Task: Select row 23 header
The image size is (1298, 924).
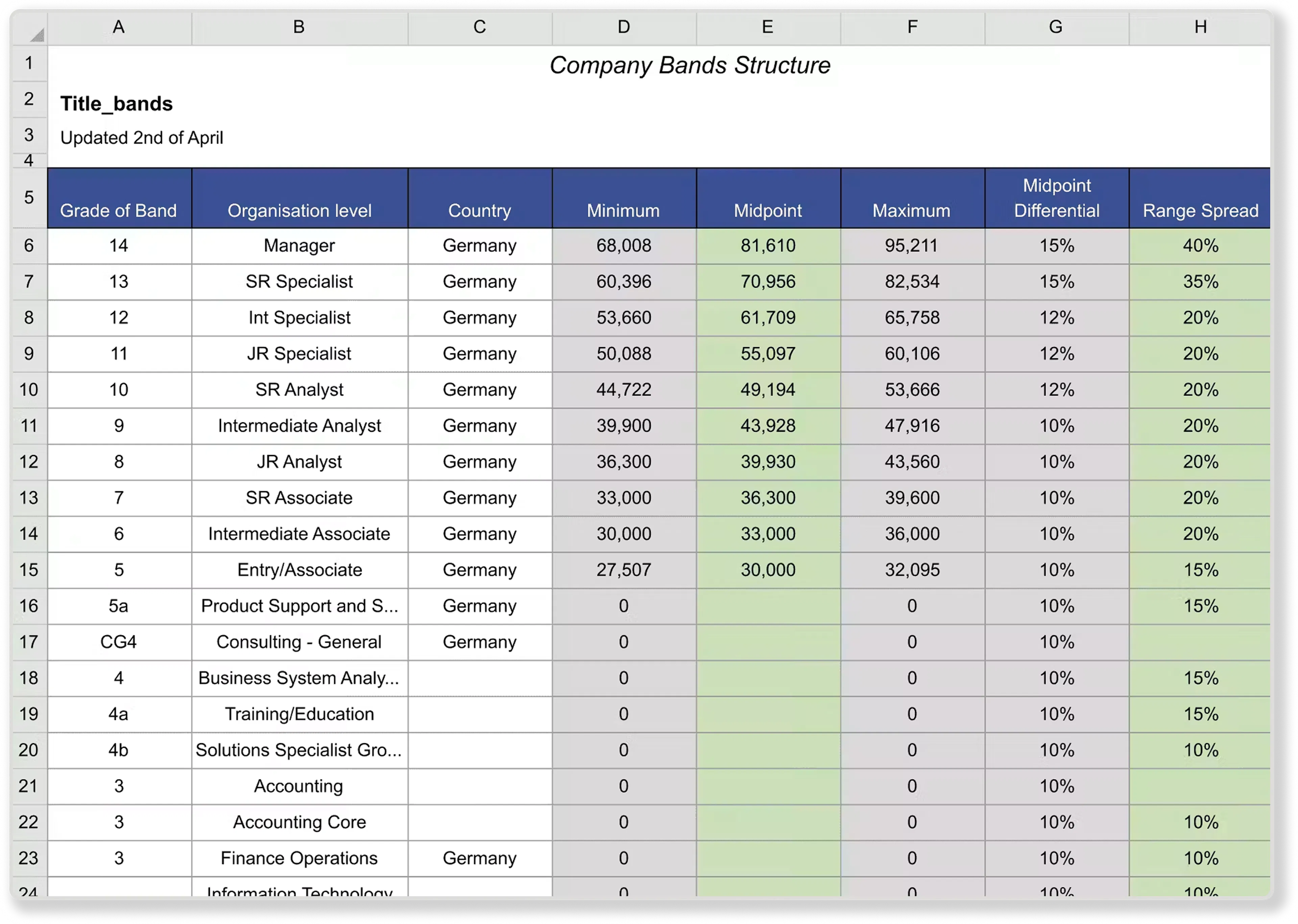Action: point(29,858)
